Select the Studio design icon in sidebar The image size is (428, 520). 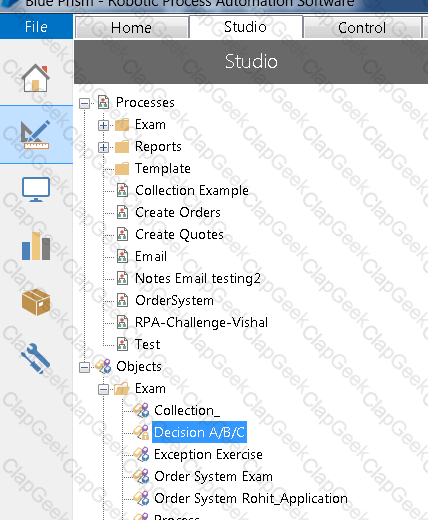35,135
